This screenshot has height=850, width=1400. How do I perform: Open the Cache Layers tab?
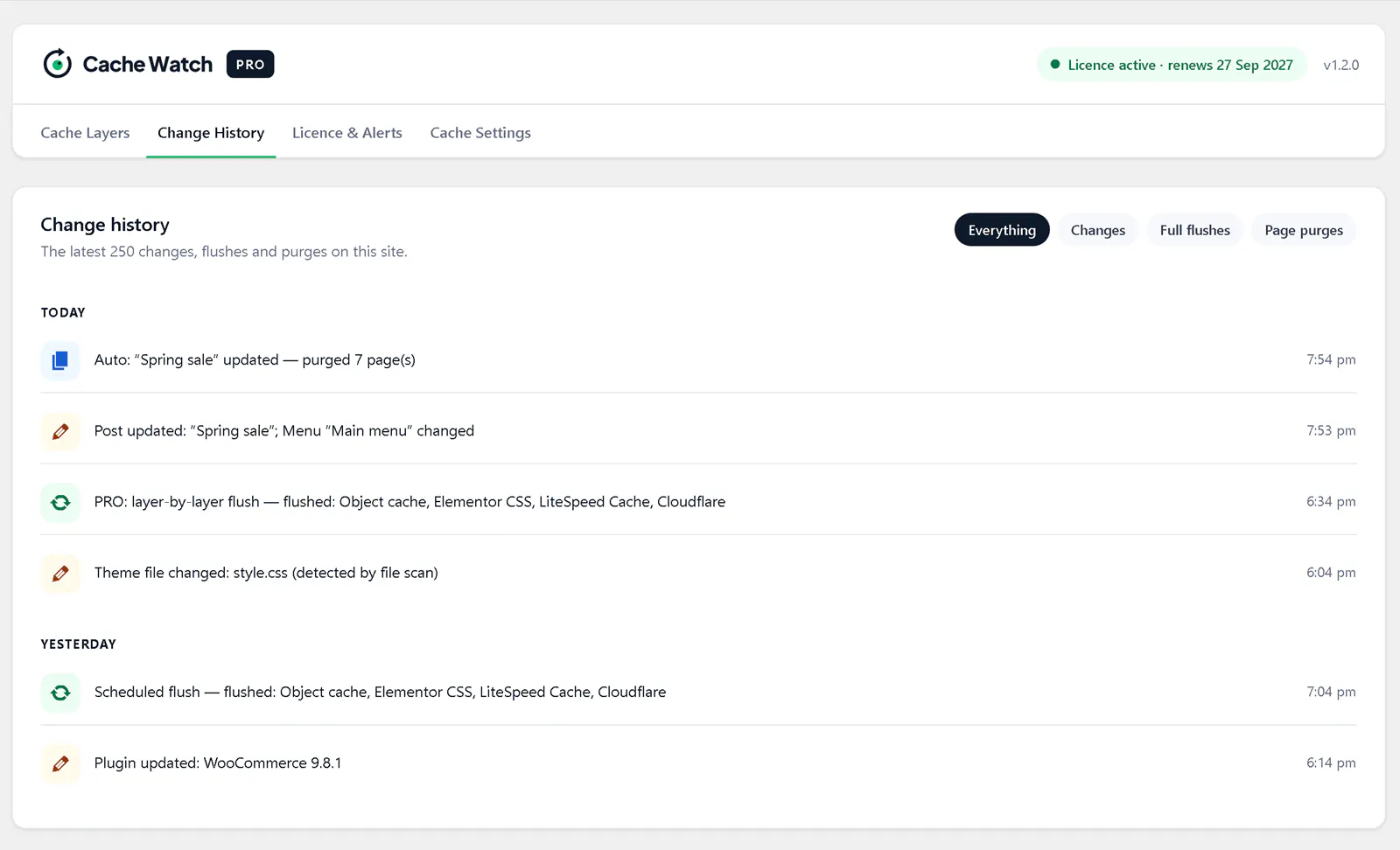point(85,133)
